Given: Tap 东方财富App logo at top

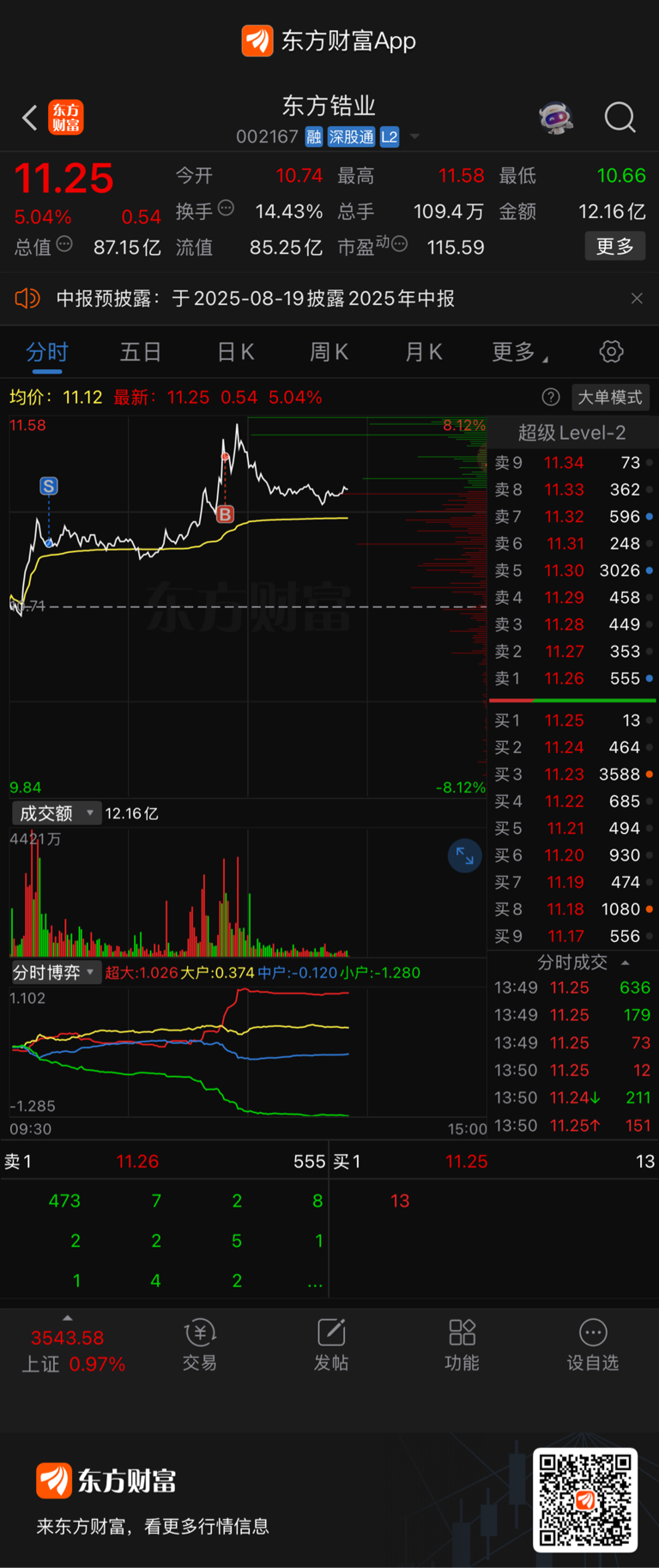Looking at the screenshot, I should [329, 40].
